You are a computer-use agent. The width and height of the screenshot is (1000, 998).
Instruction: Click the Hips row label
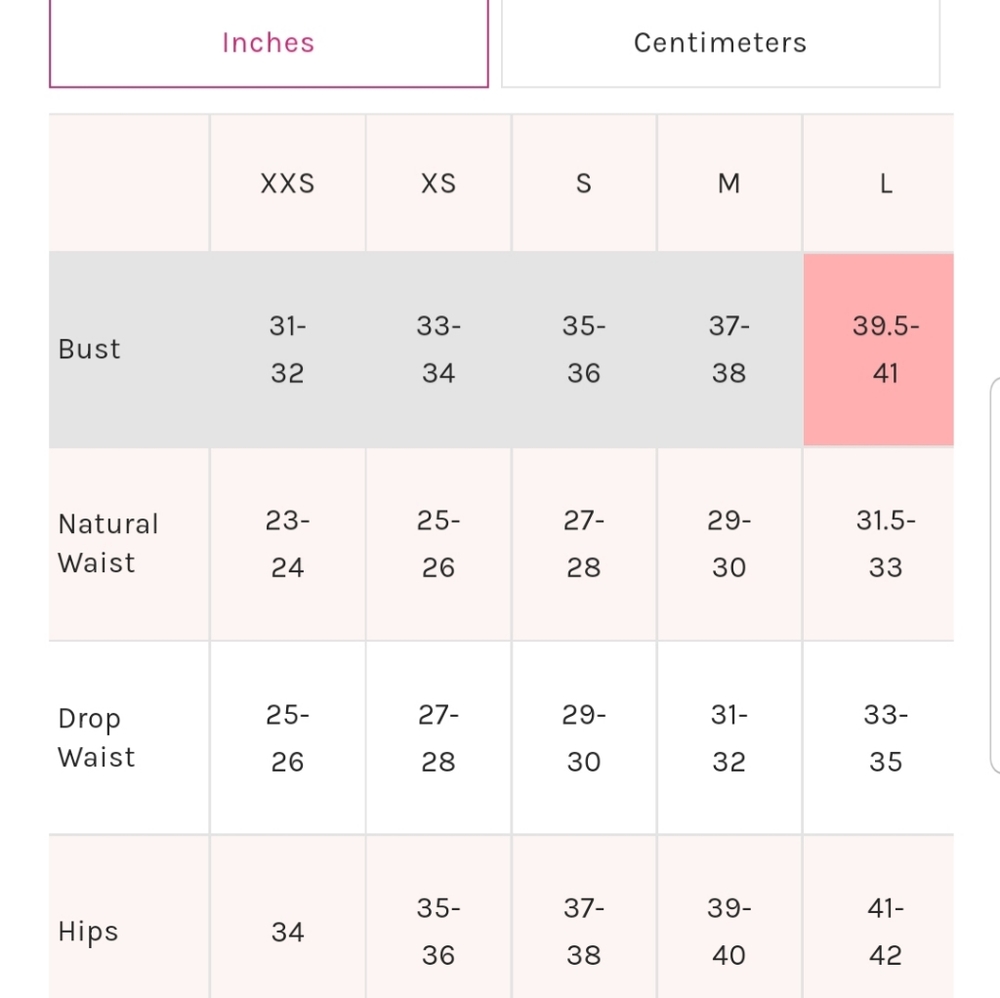[x=88, y=931]
